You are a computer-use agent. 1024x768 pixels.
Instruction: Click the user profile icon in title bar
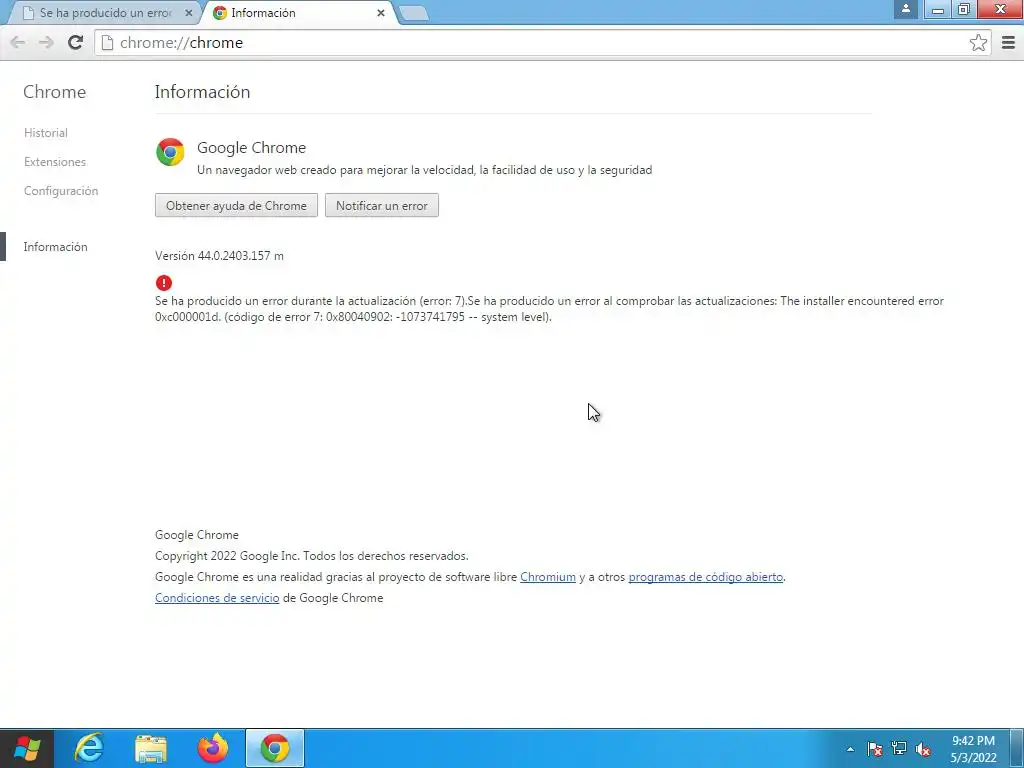click(x=906, y=9)
